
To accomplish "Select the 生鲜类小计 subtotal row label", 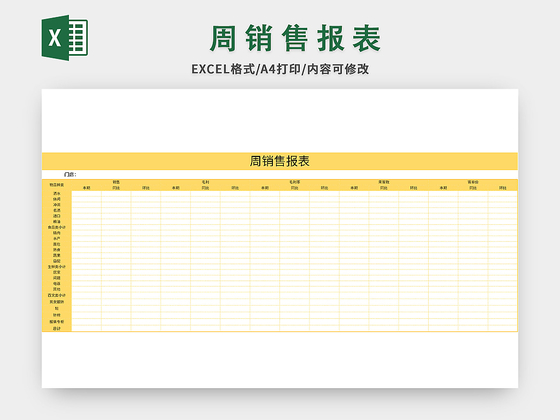I will pos(57,267).
